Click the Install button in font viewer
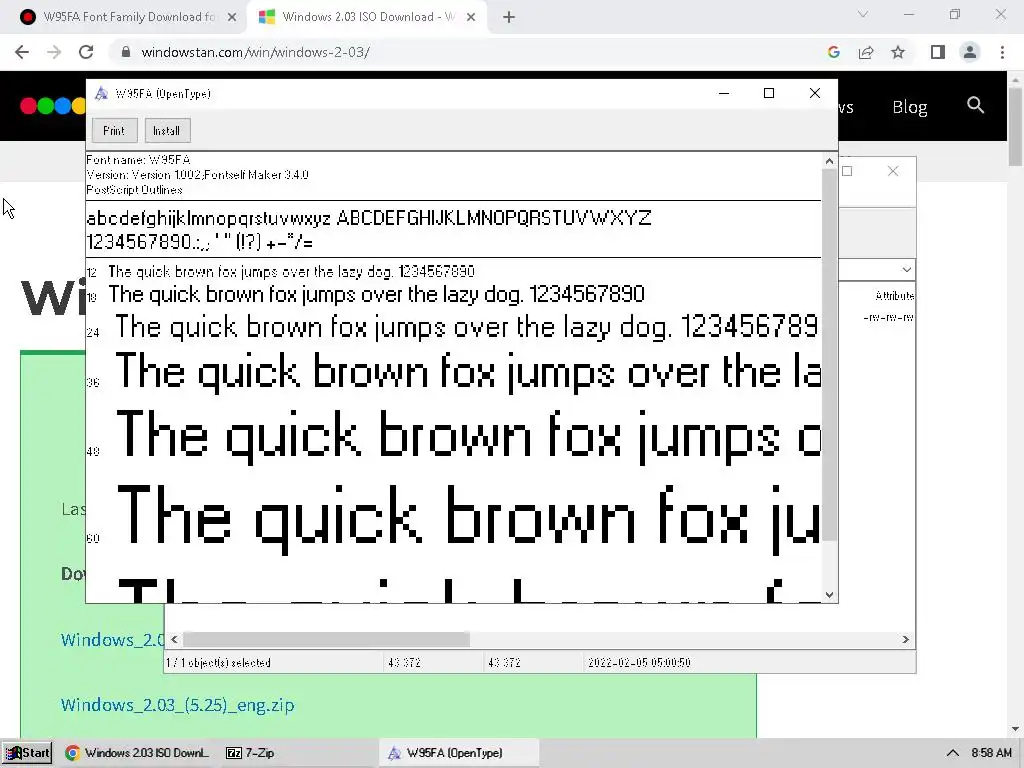The height and width of the screenshot is (768, 1024). point(167,131)
